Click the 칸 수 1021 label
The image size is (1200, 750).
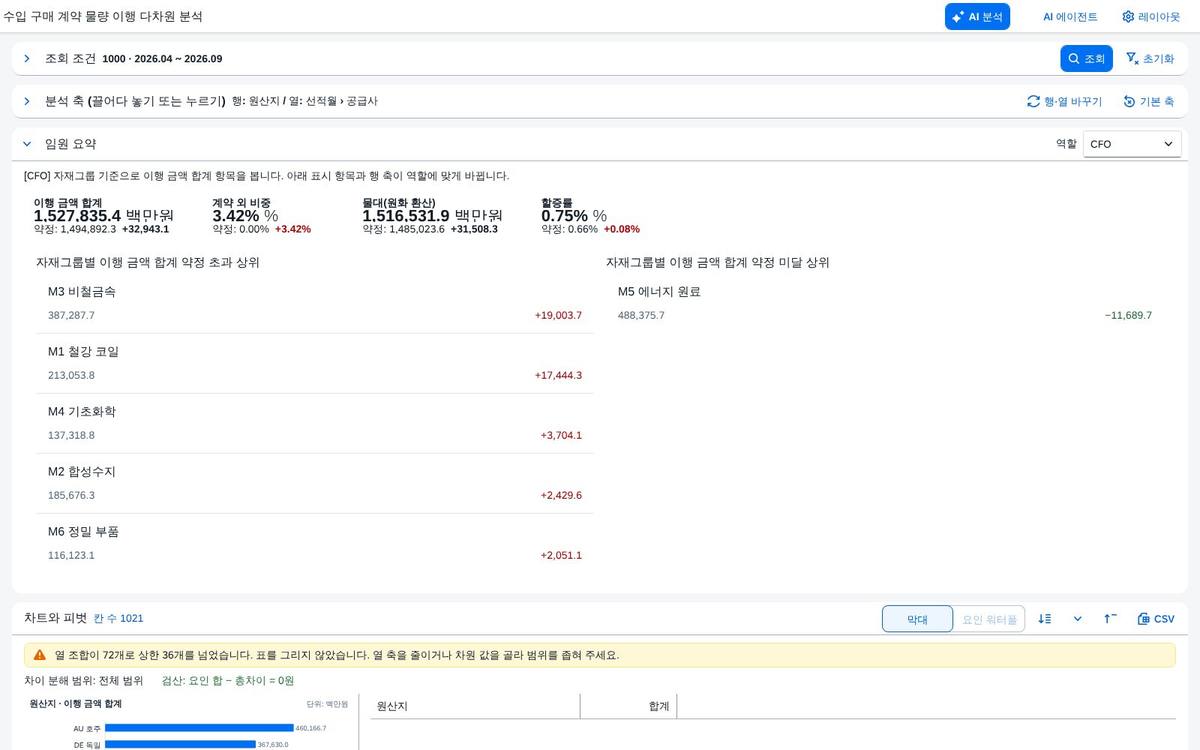(118, 619)
